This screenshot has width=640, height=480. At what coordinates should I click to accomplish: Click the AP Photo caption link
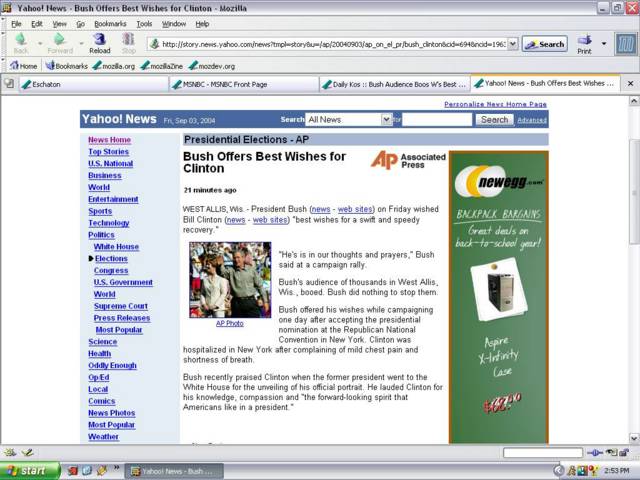pos(230,323)
